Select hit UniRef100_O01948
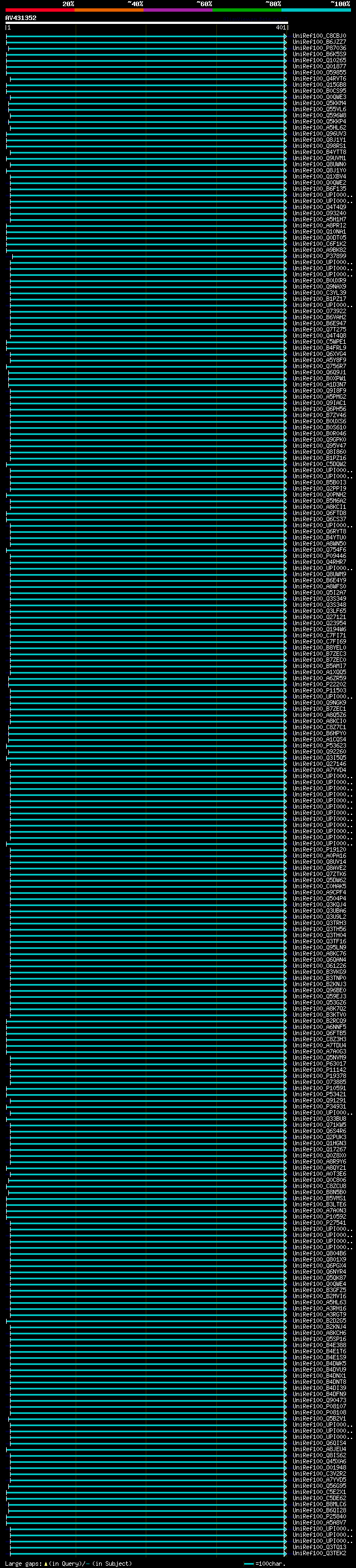Screen dimensions: 356x1568 [x=319, y=1467]
